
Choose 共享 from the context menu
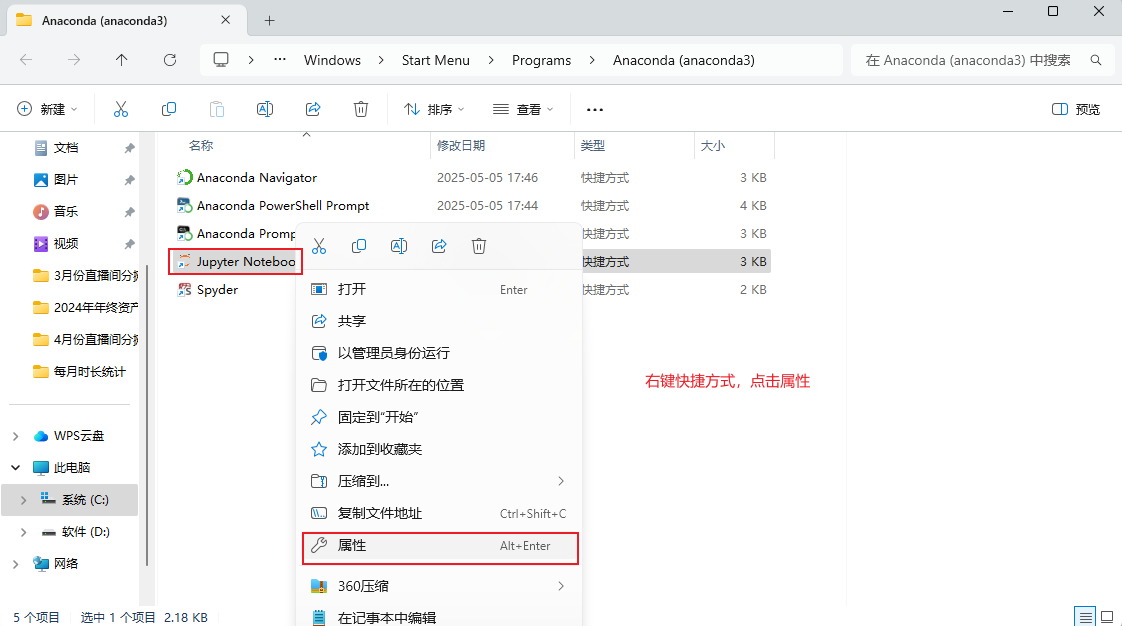pyautogui.click(x=439, y=321)
